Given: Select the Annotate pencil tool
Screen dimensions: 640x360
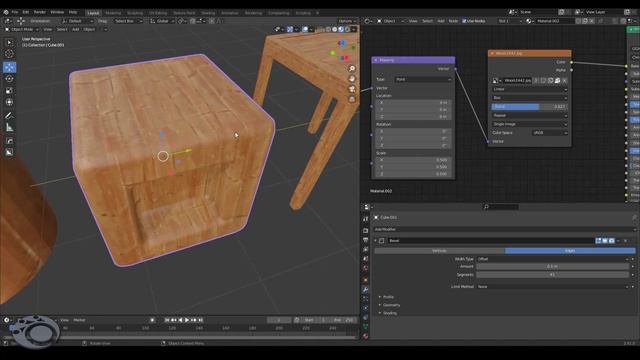Looking at the screenshot, I should pos(9,116).
